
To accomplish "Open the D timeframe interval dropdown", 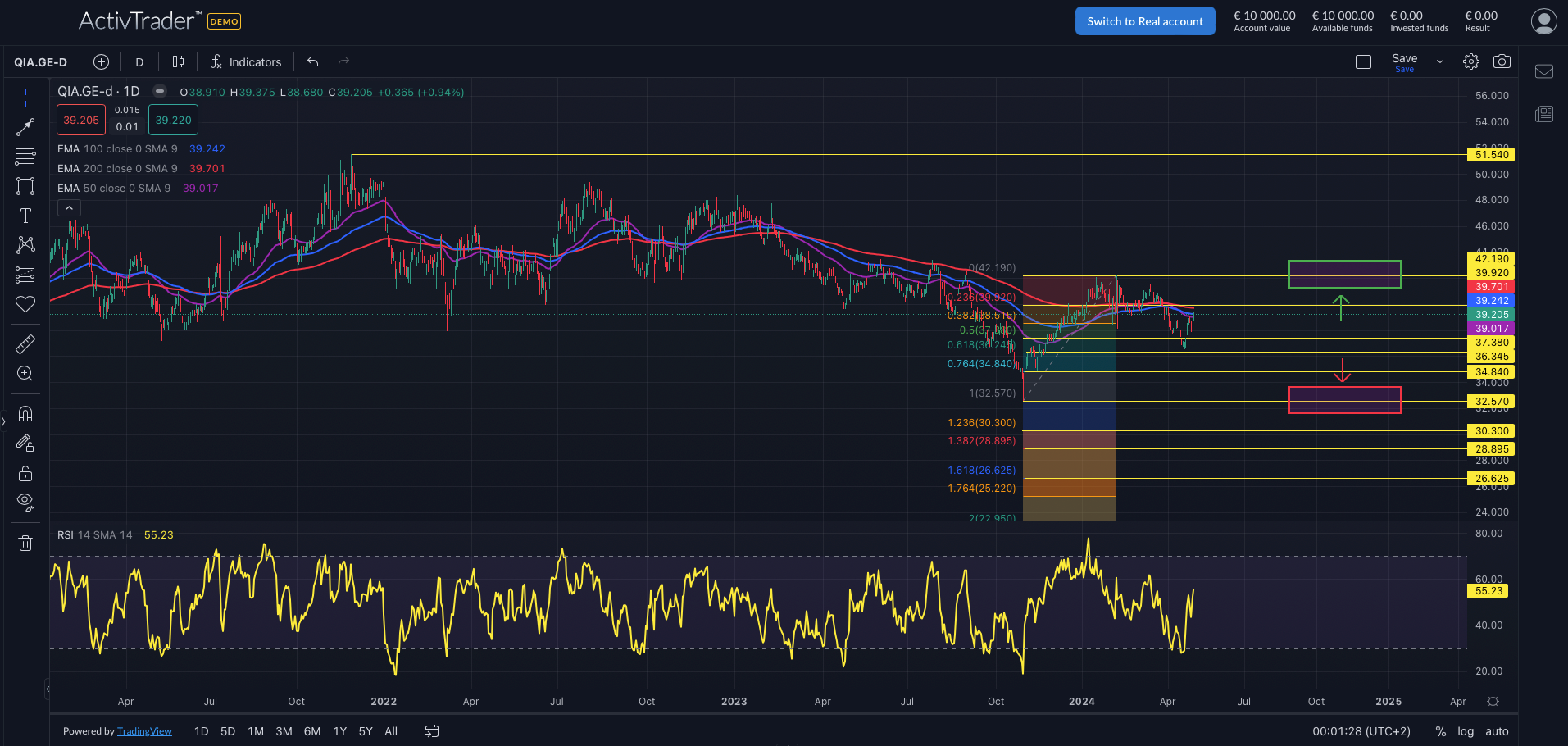I will point(139,62).
